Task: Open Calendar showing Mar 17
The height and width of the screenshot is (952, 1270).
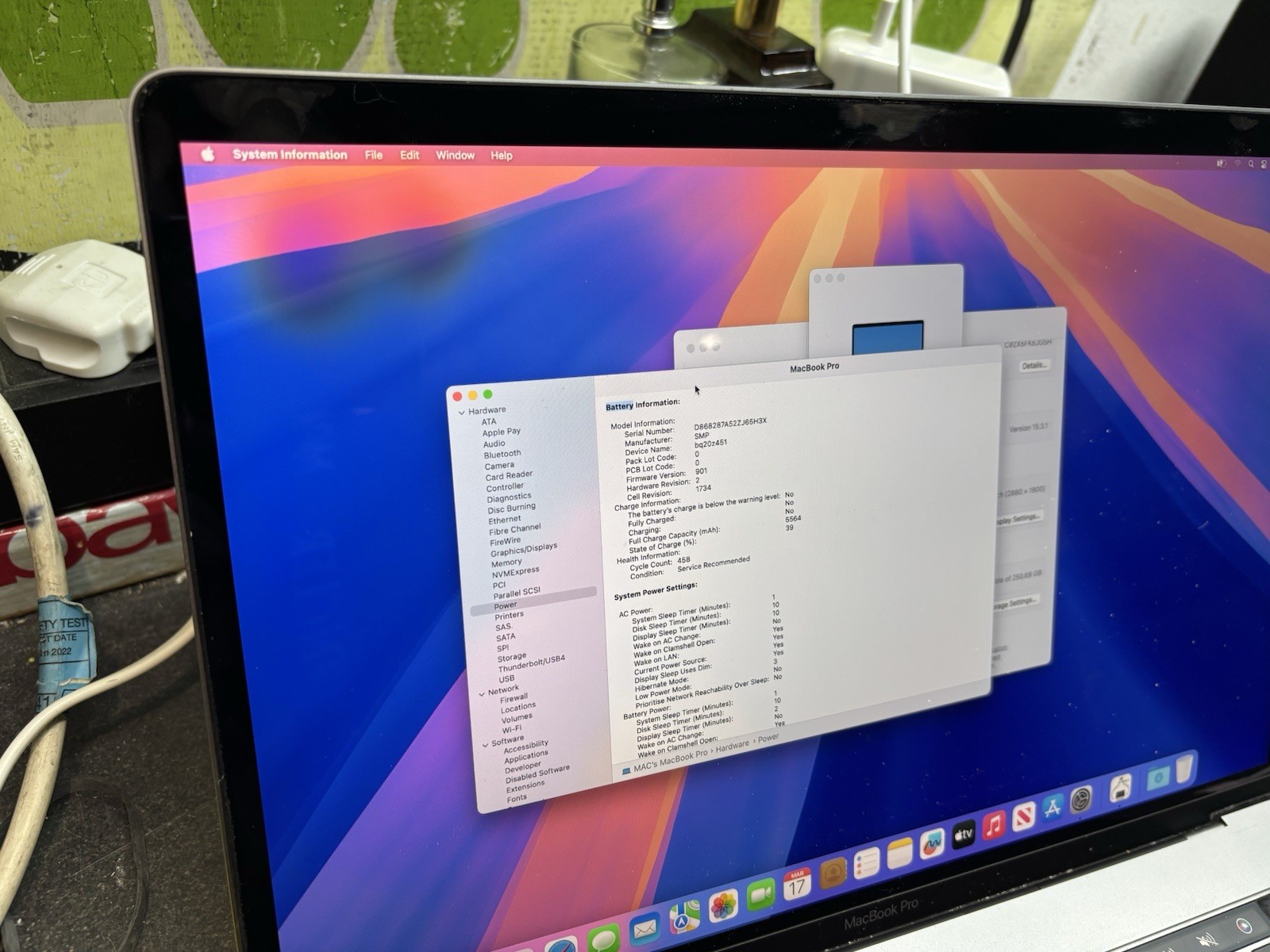Action: click(x=796, y=885)
